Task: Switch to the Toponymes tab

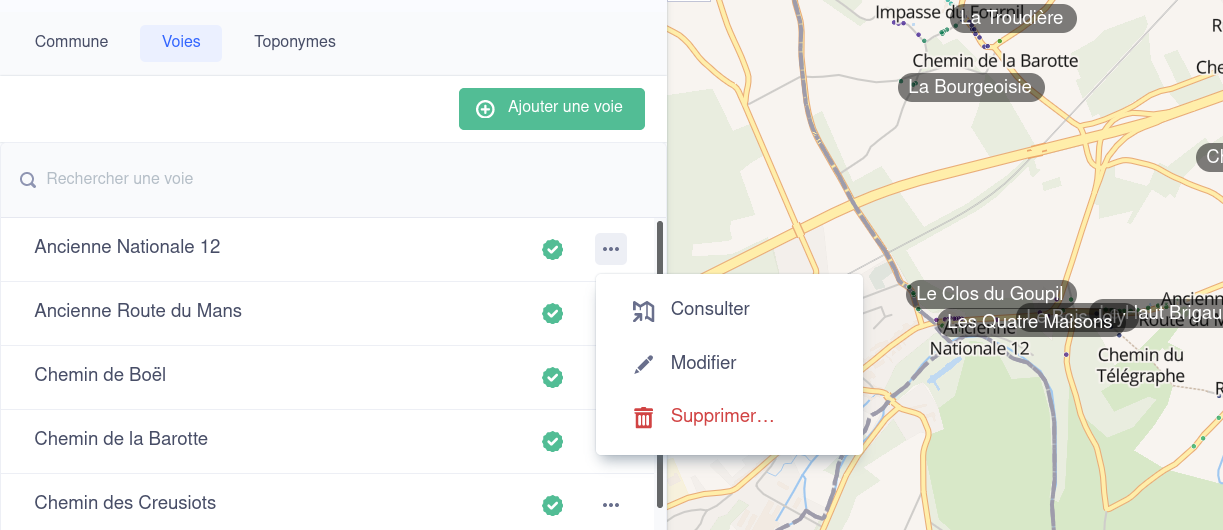Action: tap(295, 42)
